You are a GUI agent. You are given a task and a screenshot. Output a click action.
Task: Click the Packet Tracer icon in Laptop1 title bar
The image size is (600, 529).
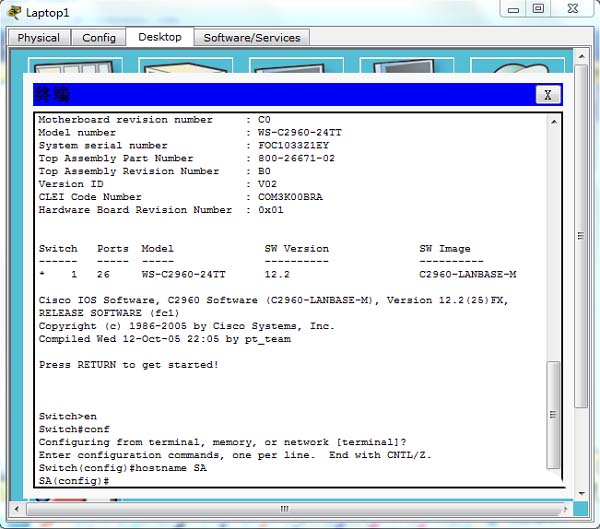pyautogui.click(x=15, y=12)
